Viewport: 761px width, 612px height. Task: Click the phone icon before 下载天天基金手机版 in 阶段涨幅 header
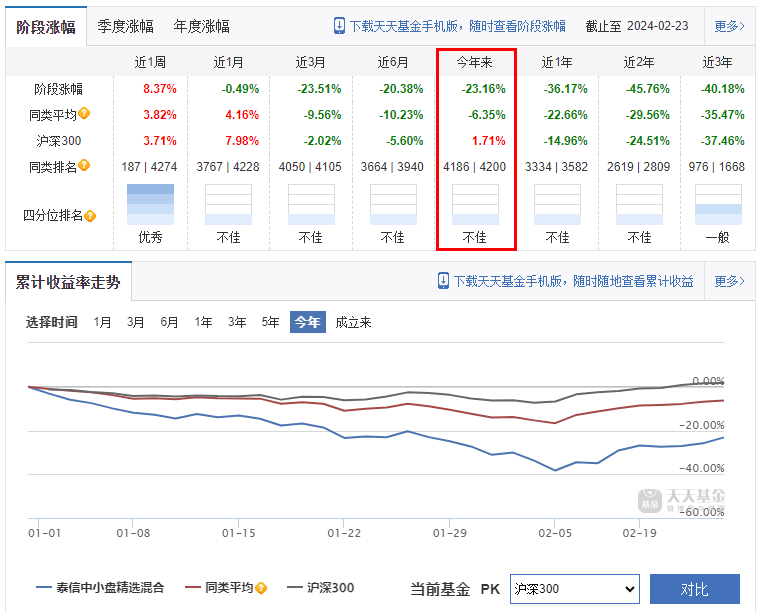(x=339, y=26)
